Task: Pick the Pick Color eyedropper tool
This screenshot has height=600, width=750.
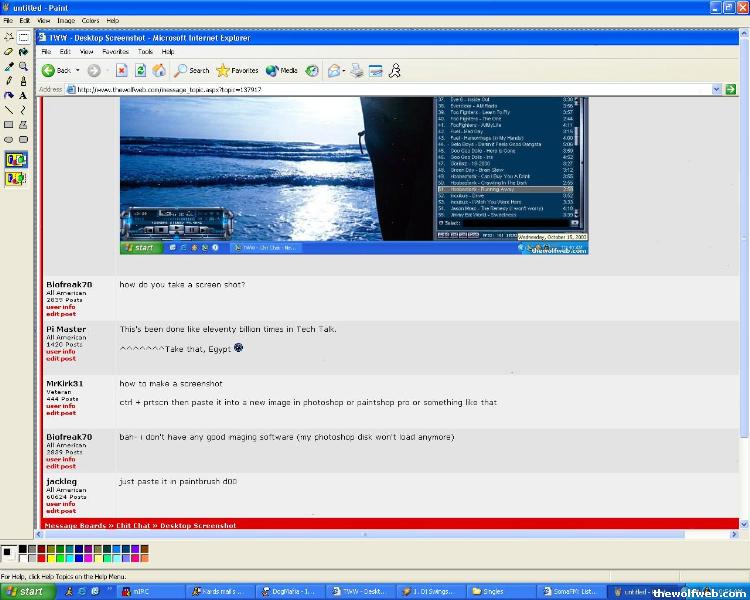Action: [9, 66]
